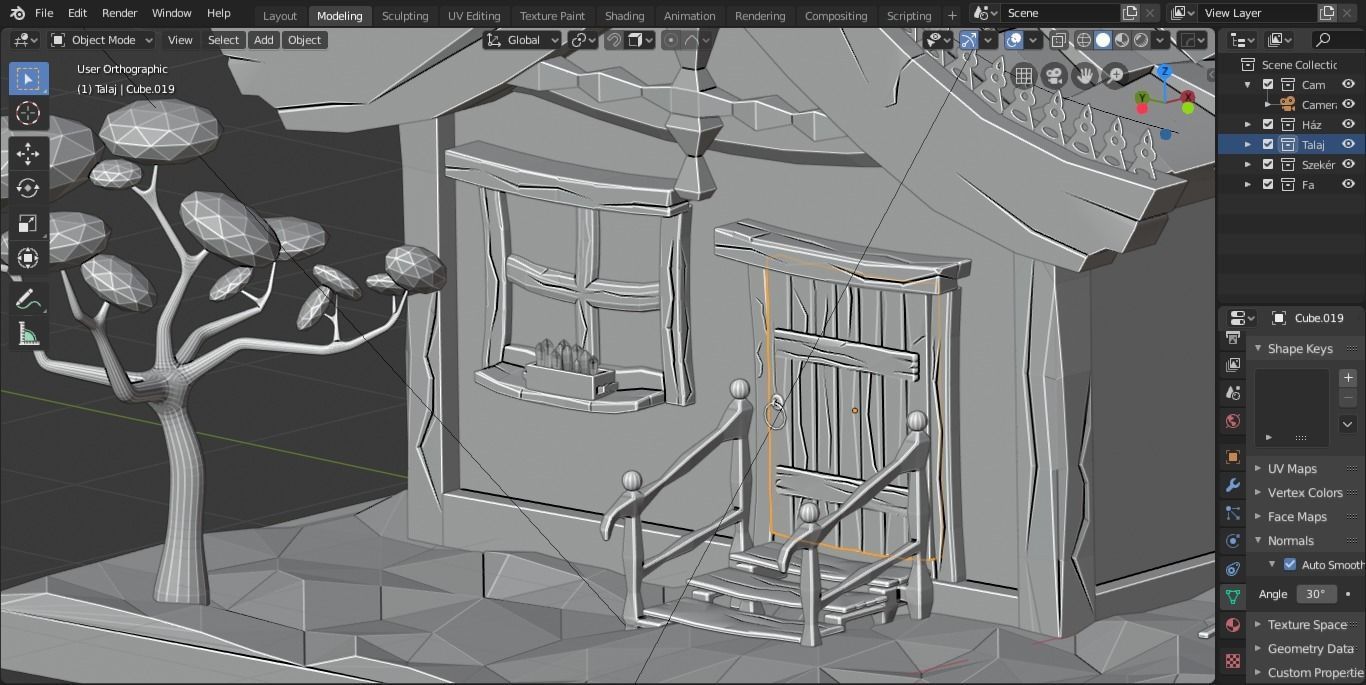
Task: Open Object properties orange square tab
Action: [x=1232, y=457]
